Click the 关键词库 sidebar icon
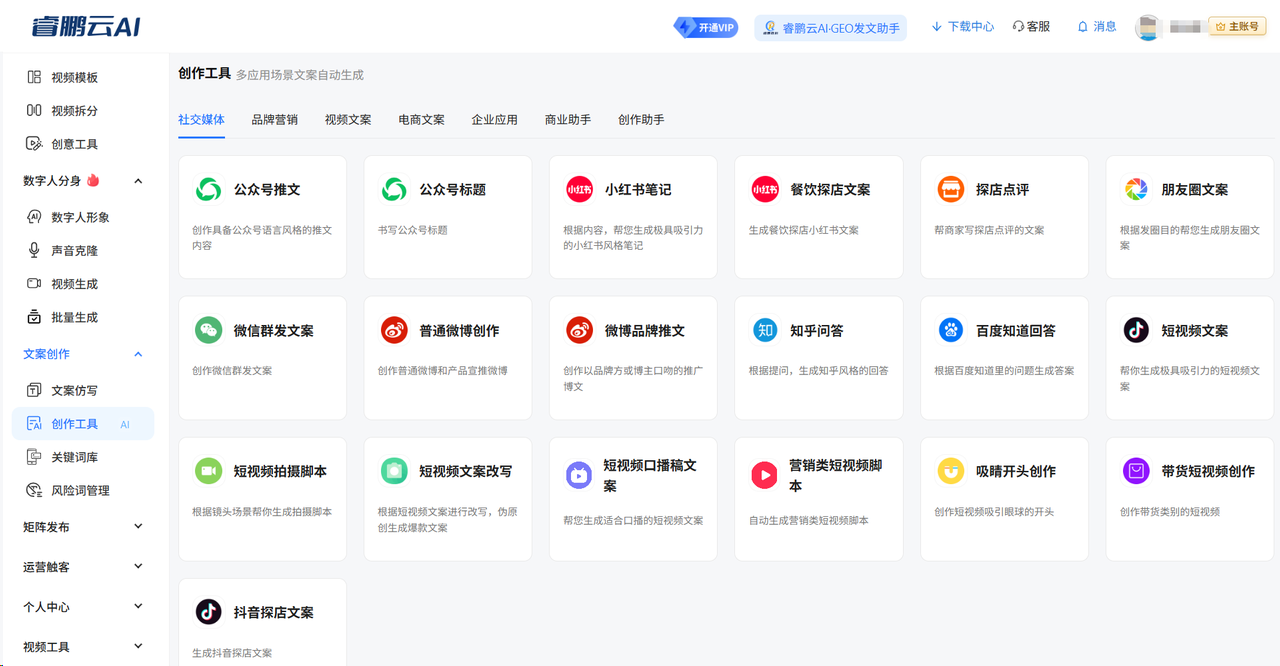This screenshot has width=1280, height=666. pyautogui.click(x=34, y=457)
